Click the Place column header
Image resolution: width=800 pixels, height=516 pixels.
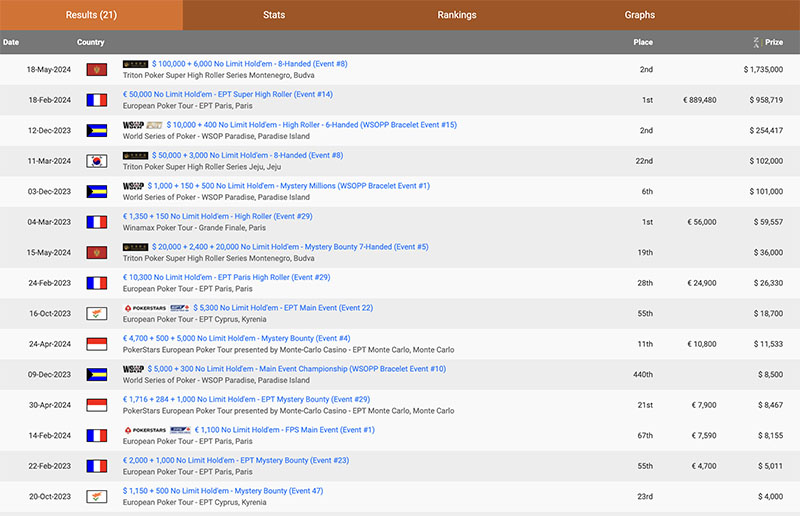(643, 43)
